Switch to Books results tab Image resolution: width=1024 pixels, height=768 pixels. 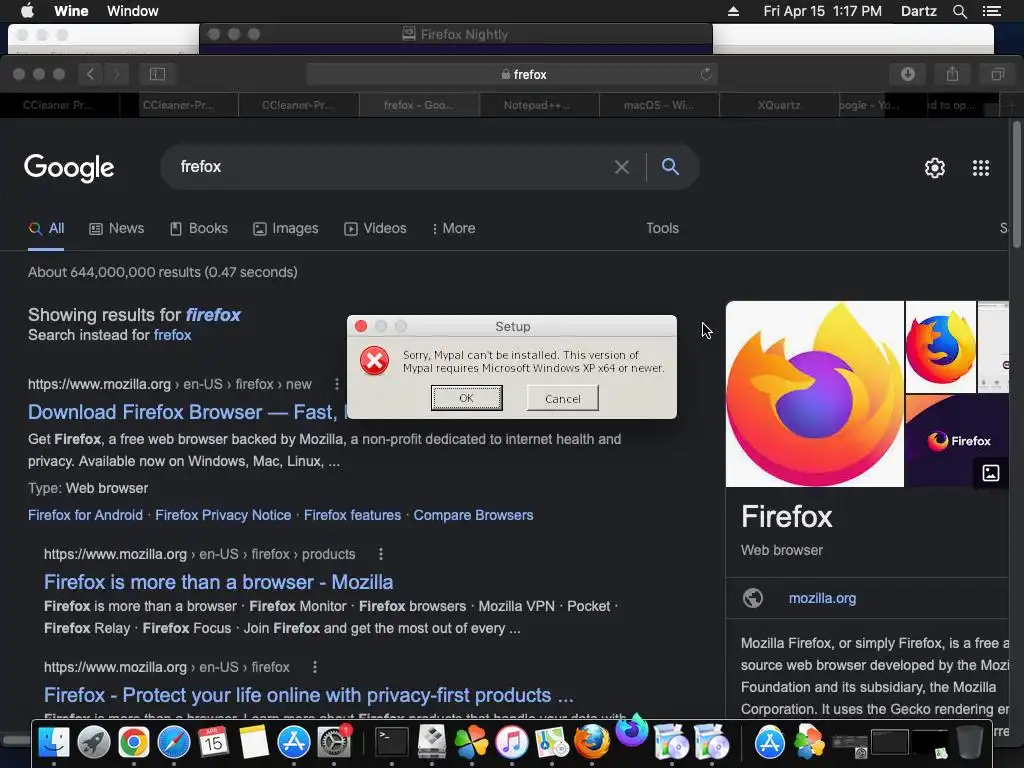point(199,229)
